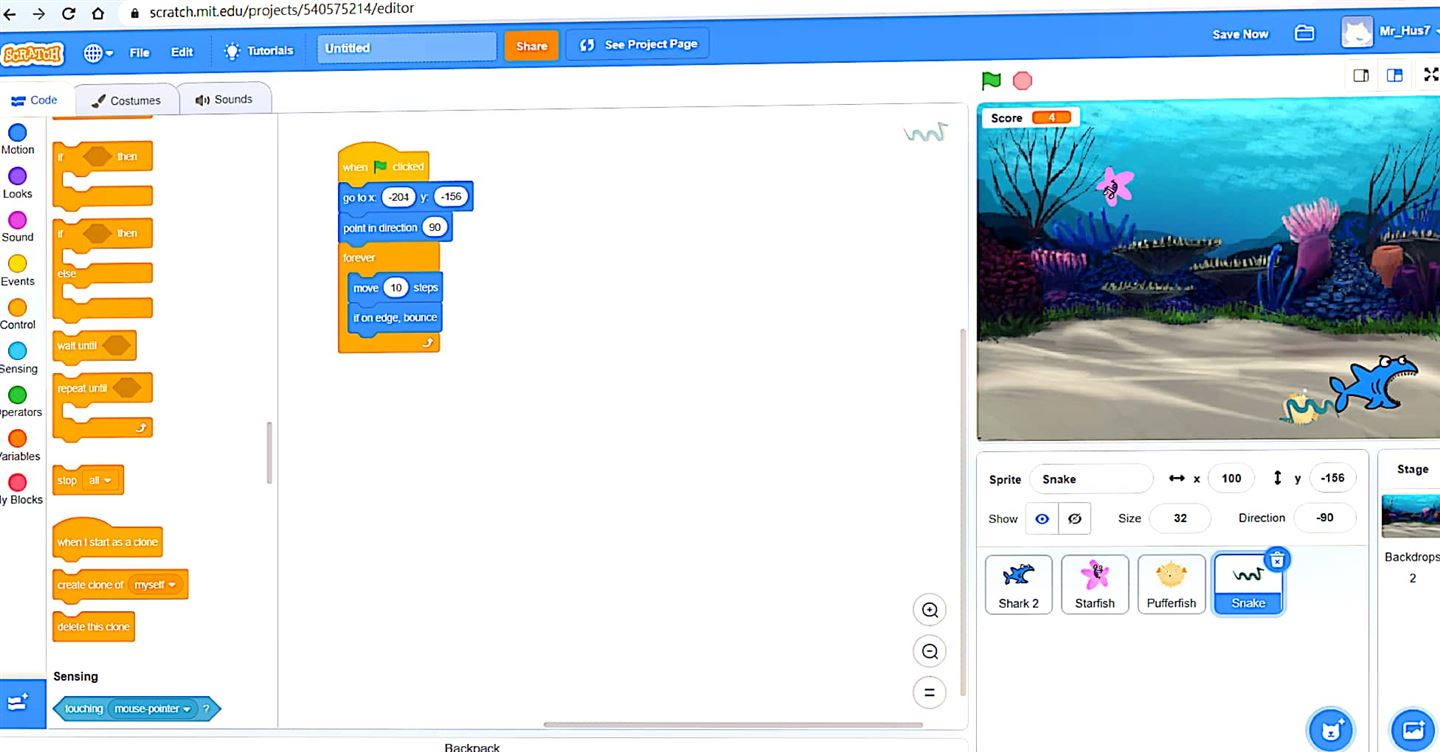This screenshot has height=752, width=1440.
Task: Hide the sprite using the crossed-eye icon
Action: click(1075, 519)
